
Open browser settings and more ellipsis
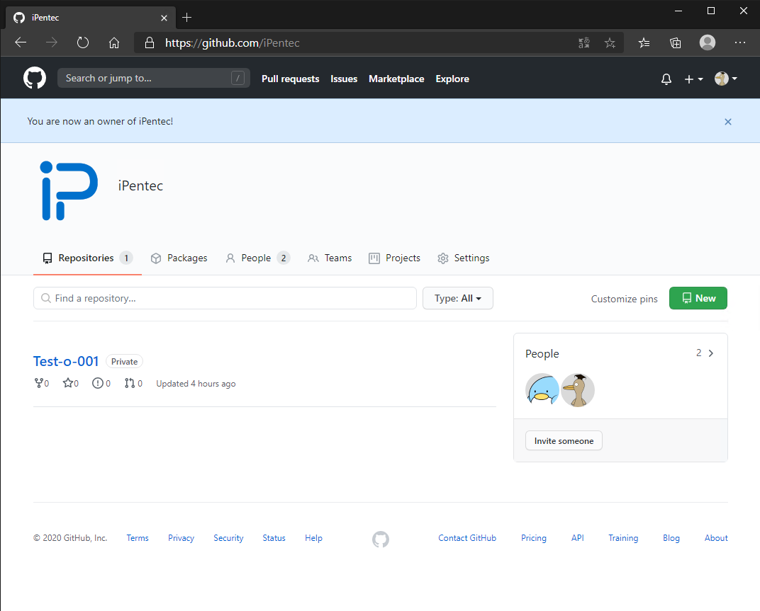point(740,43)
